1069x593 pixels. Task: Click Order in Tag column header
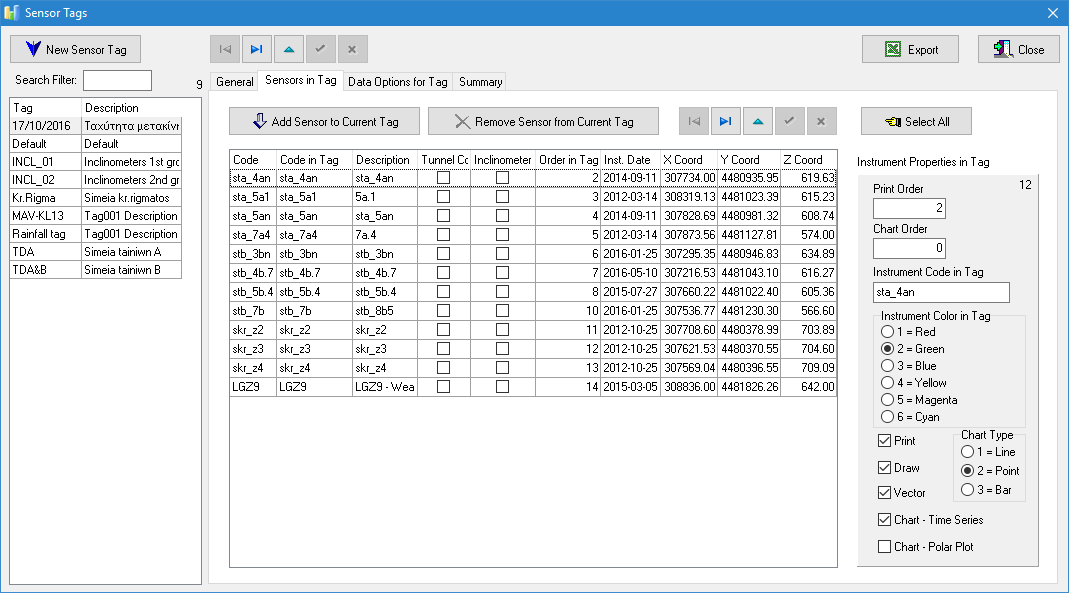568,159
